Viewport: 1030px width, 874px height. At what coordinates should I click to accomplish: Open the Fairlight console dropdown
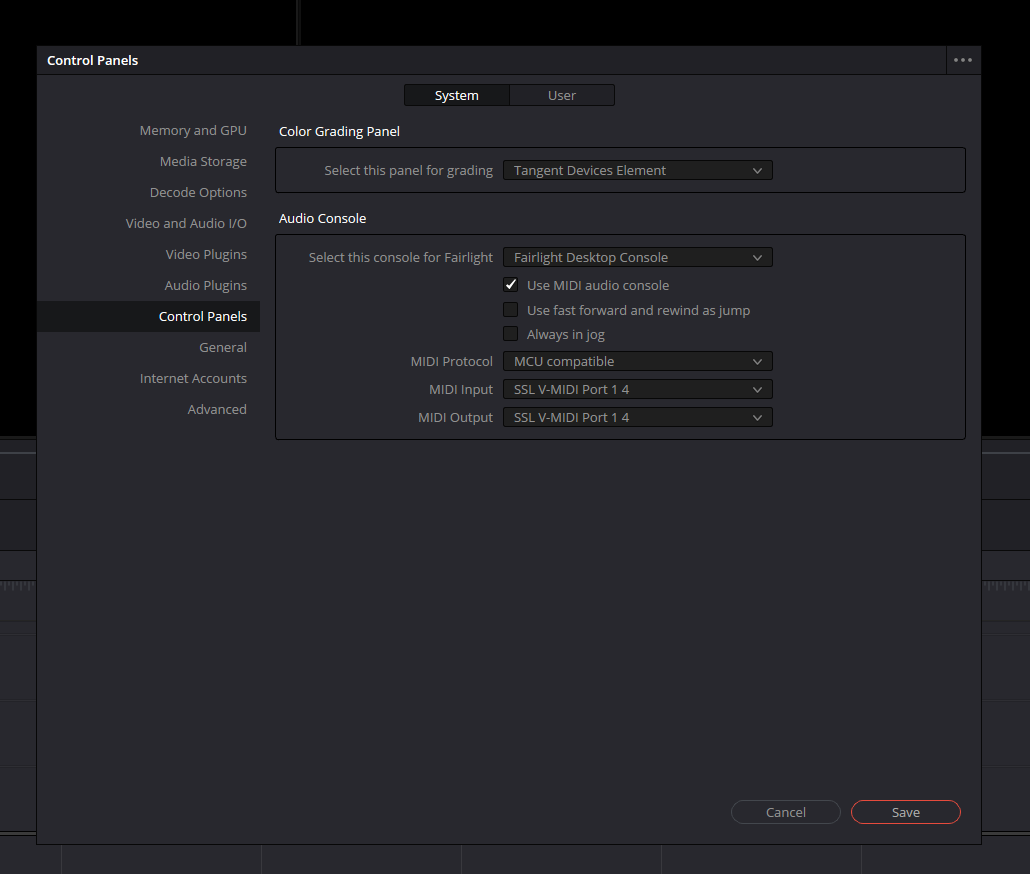tap(638, 257)
